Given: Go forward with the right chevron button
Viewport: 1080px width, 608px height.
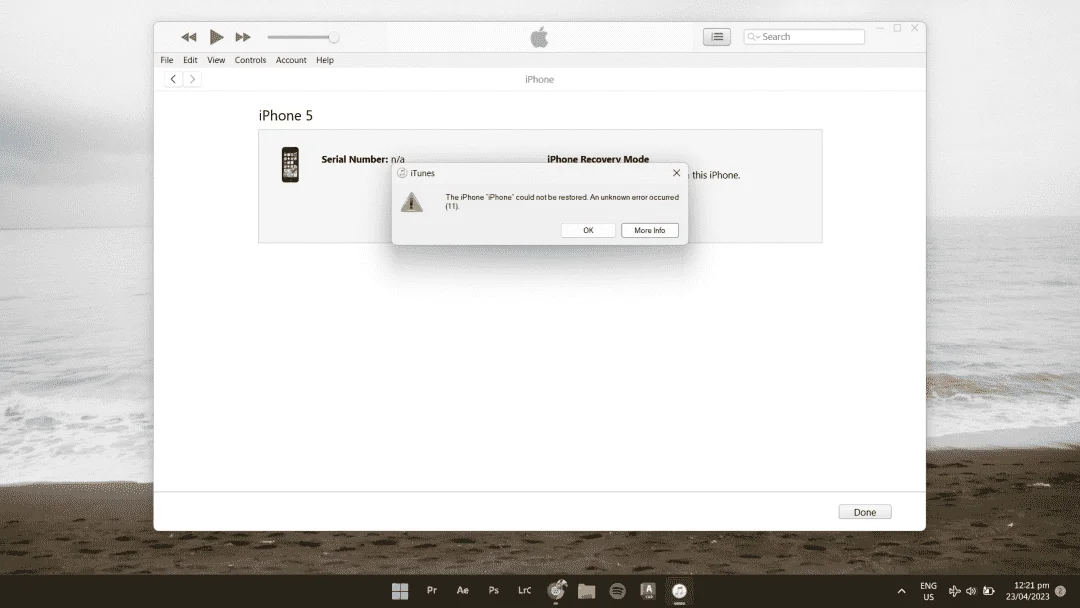Looking at the screenshot, I should click(192, 79).
